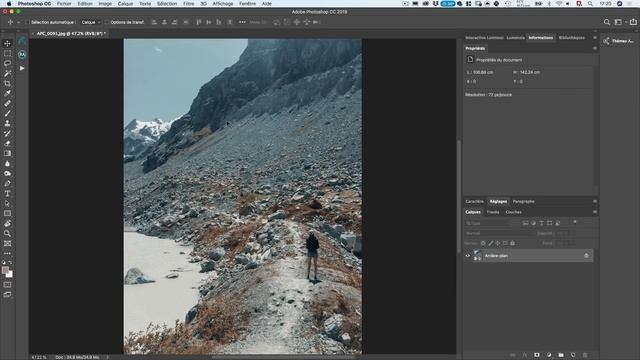The width and height of the screenshot is (640, 360).
Task: Open the Move tool preset picker arrow
Action: [18, 22]
